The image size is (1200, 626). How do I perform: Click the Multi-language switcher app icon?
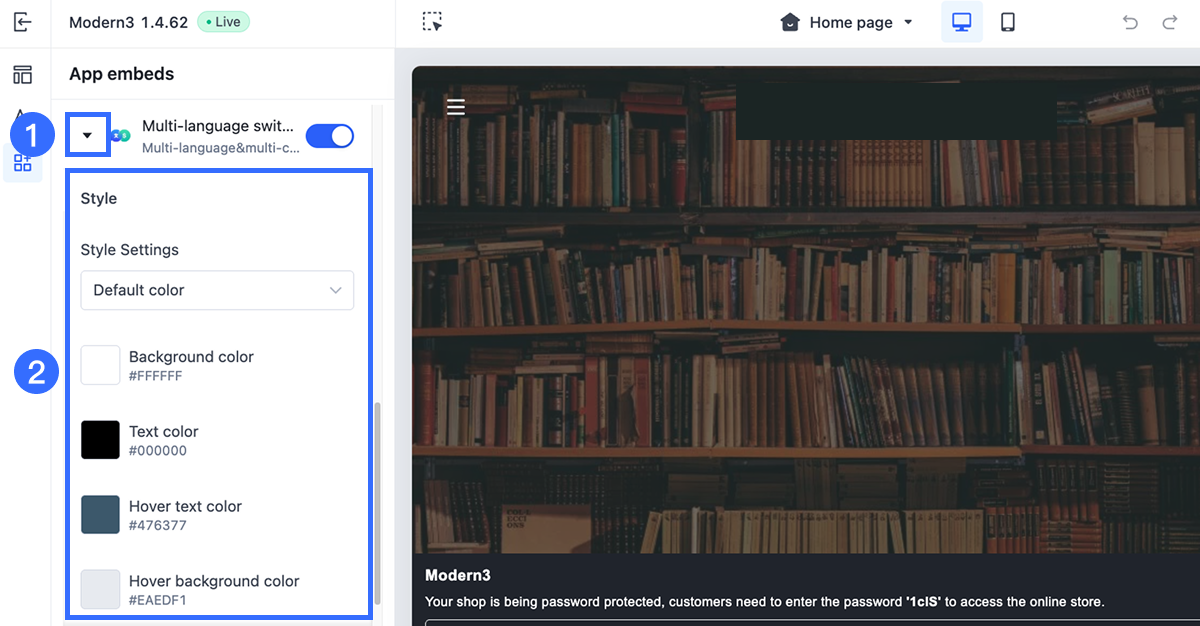pyautogui.click(x=121, y=135)
